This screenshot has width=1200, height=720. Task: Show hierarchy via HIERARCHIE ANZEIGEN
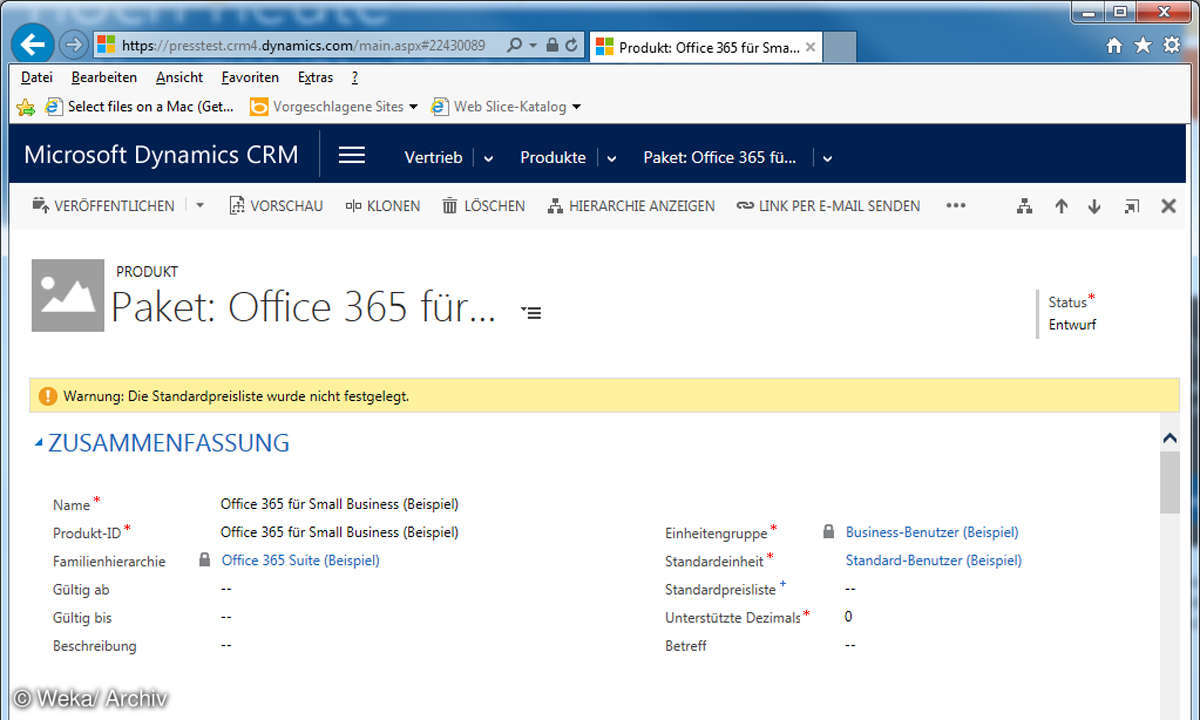tap(631, 206)
